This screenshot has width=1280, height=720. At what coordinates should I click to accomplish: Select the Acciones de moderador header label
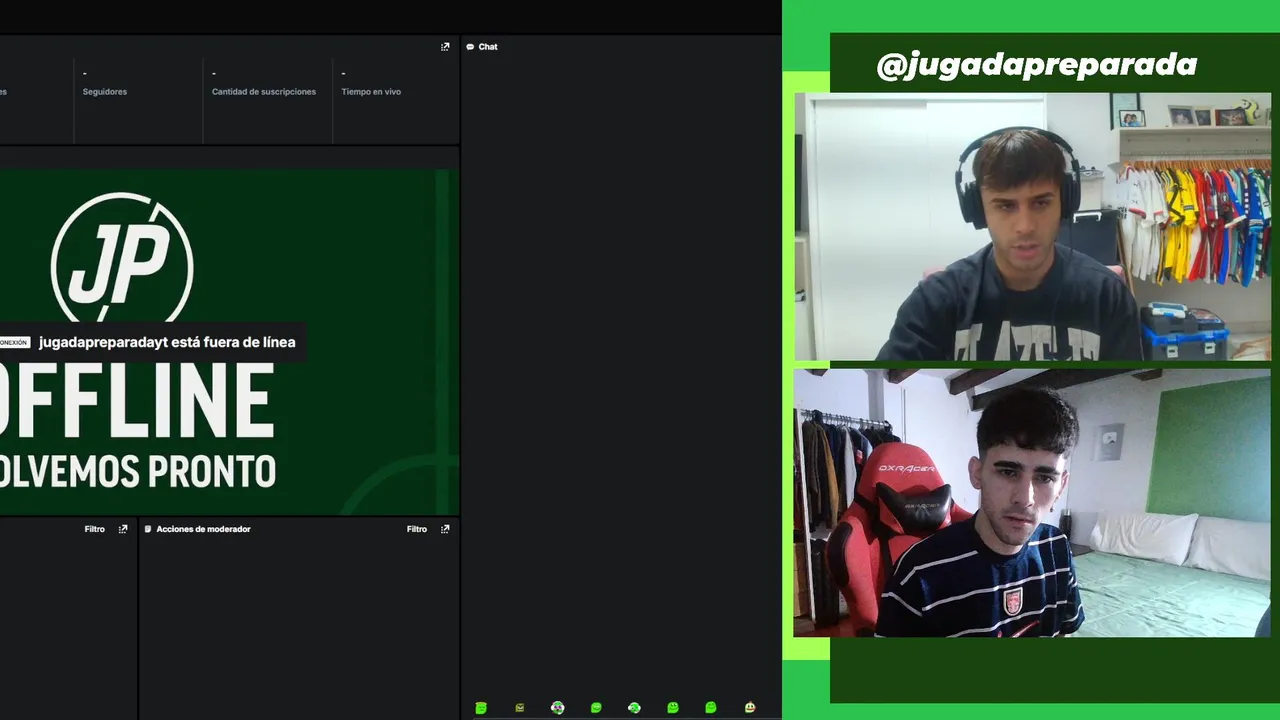point(203,529)
